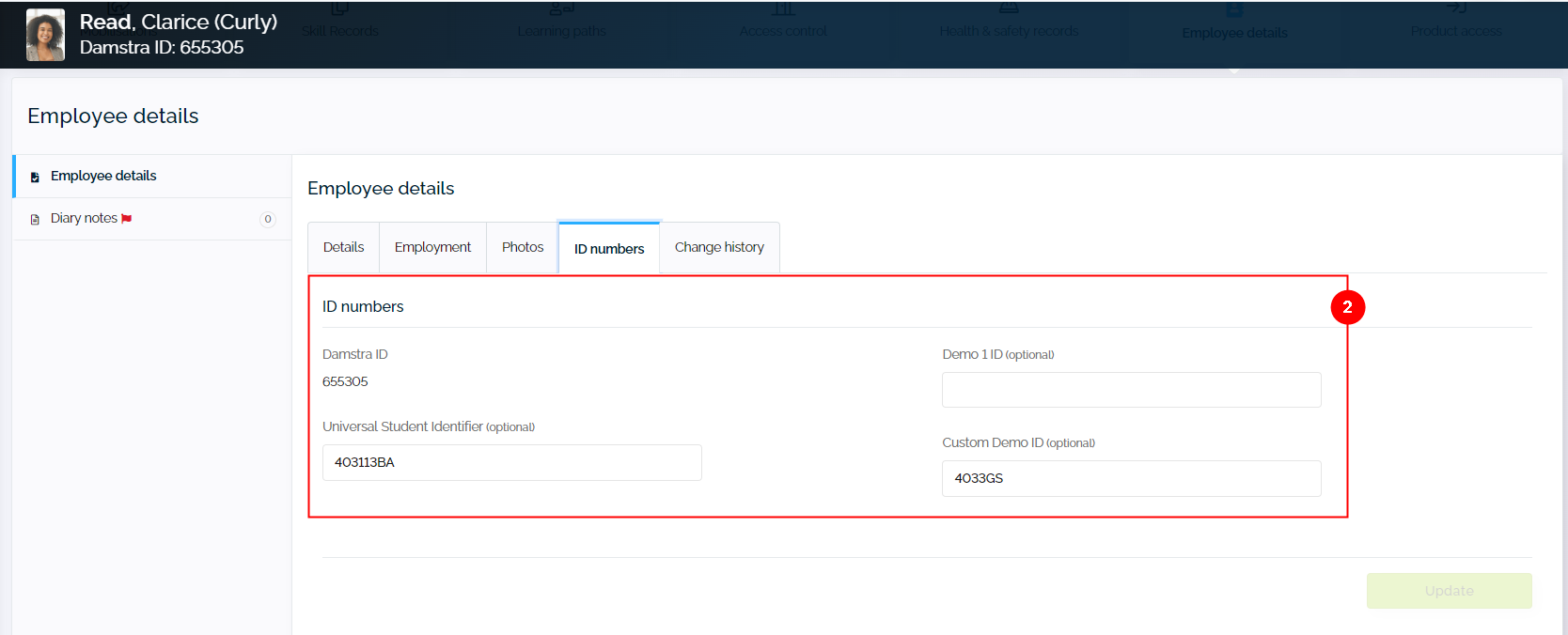View the Change history tab
The width and height of the screenshot is (1568, 635).
pos(719,247)
